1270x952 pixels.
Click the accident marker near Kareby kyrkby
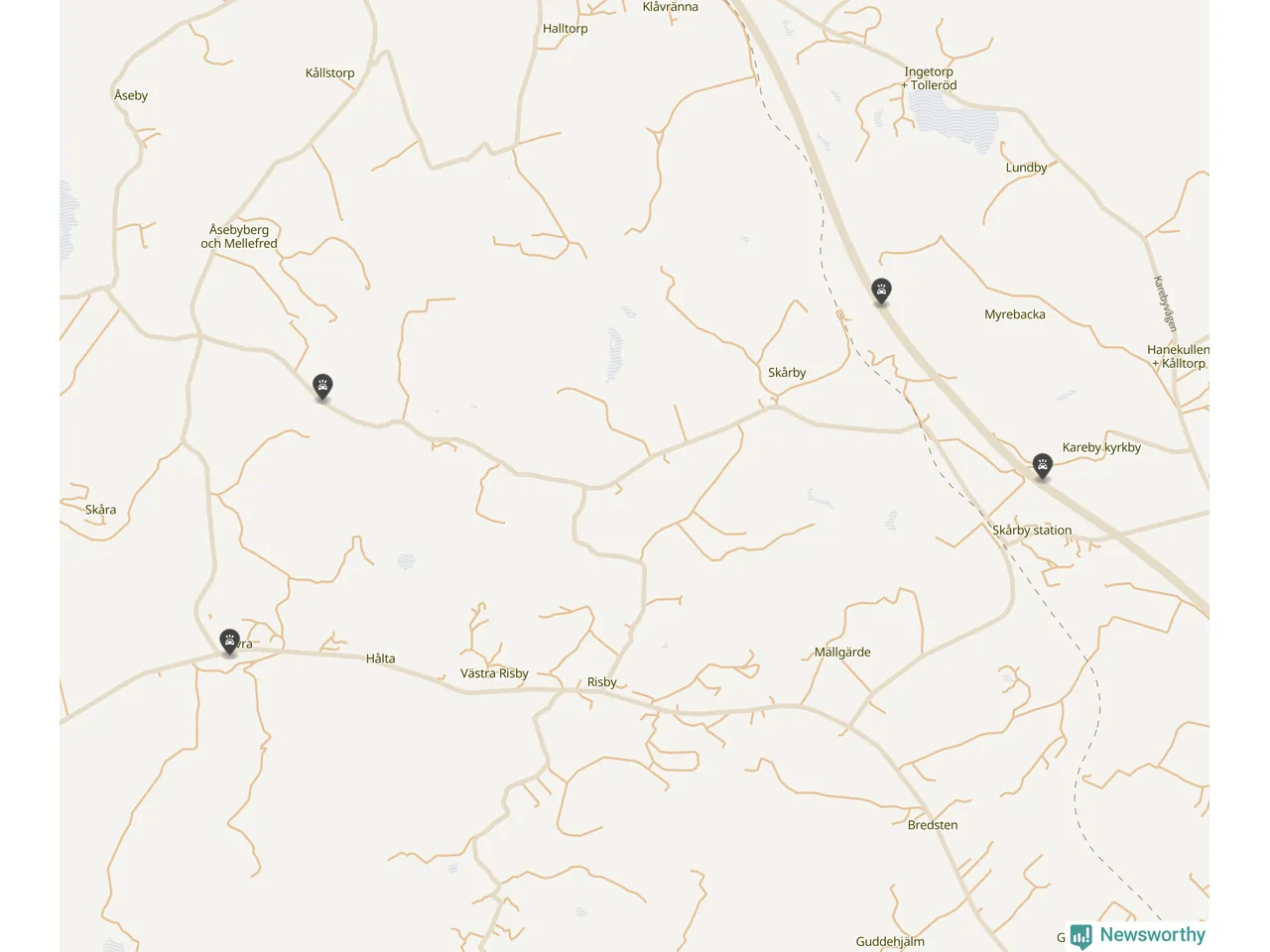point(1042,466)
